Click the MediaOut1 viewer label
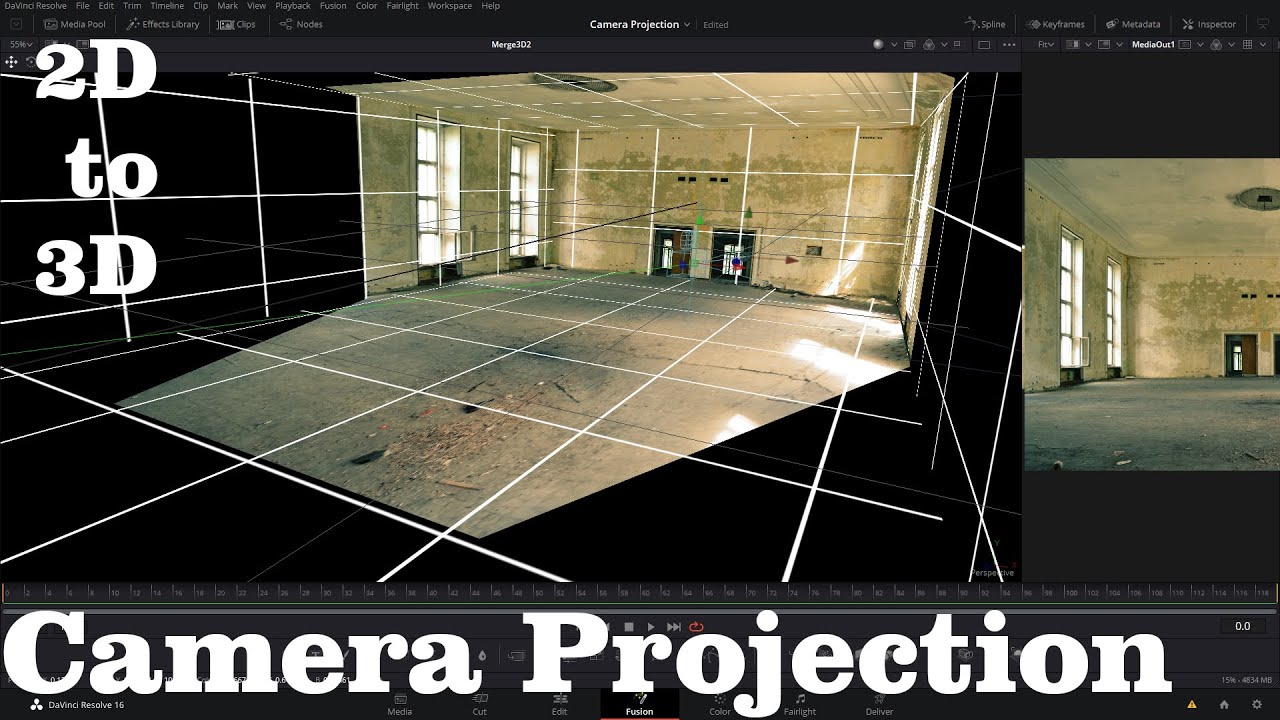1280x720 pixels. pyautogui.click(x=1153, y=45)
